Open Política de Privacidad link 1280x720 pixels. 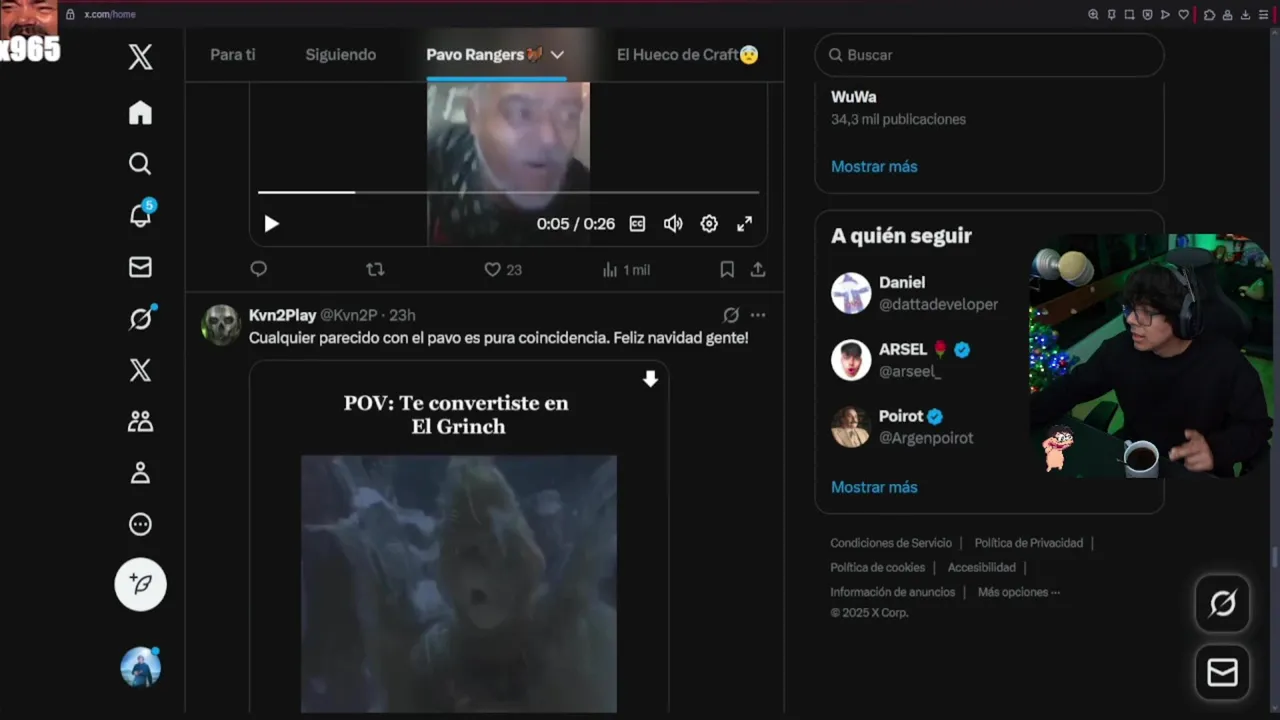(x=1029, y=543)
